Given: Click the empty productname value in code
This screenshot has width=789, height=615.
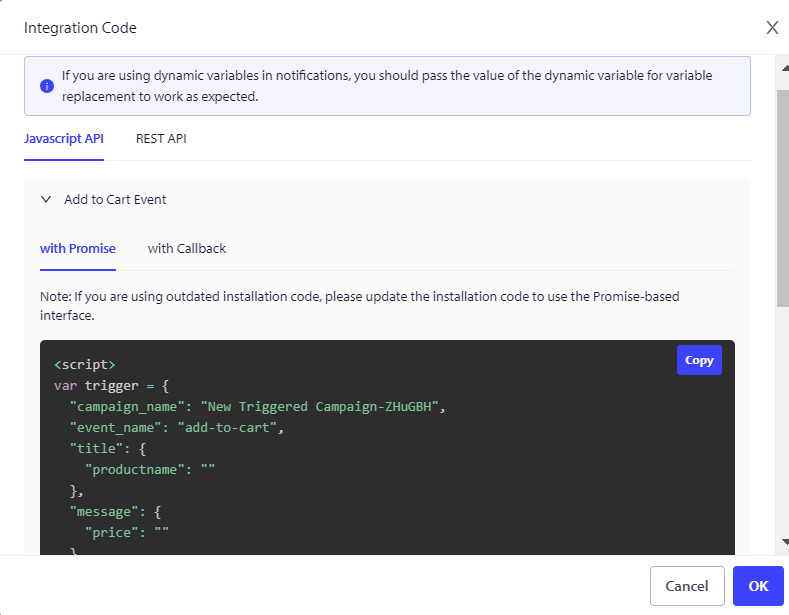Looking at the screenshot, I should (x=207, y=470).
